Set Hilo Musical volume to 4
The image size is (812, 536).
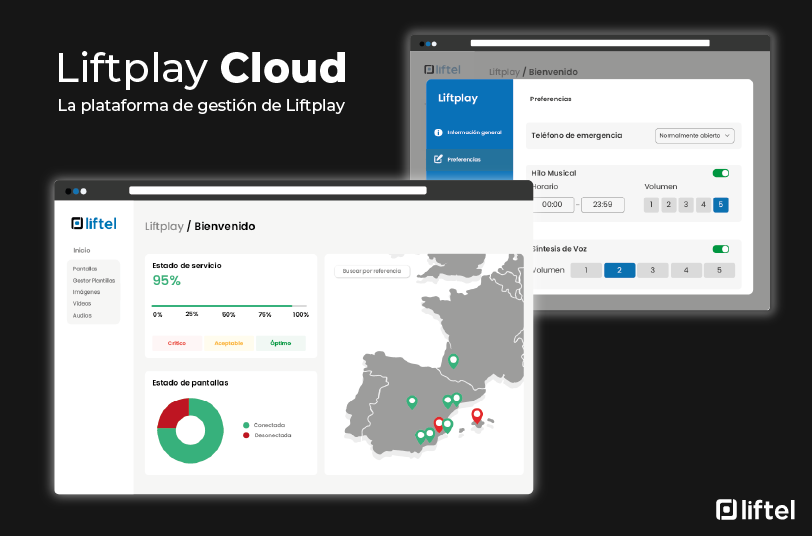click(x=703, y=205)
